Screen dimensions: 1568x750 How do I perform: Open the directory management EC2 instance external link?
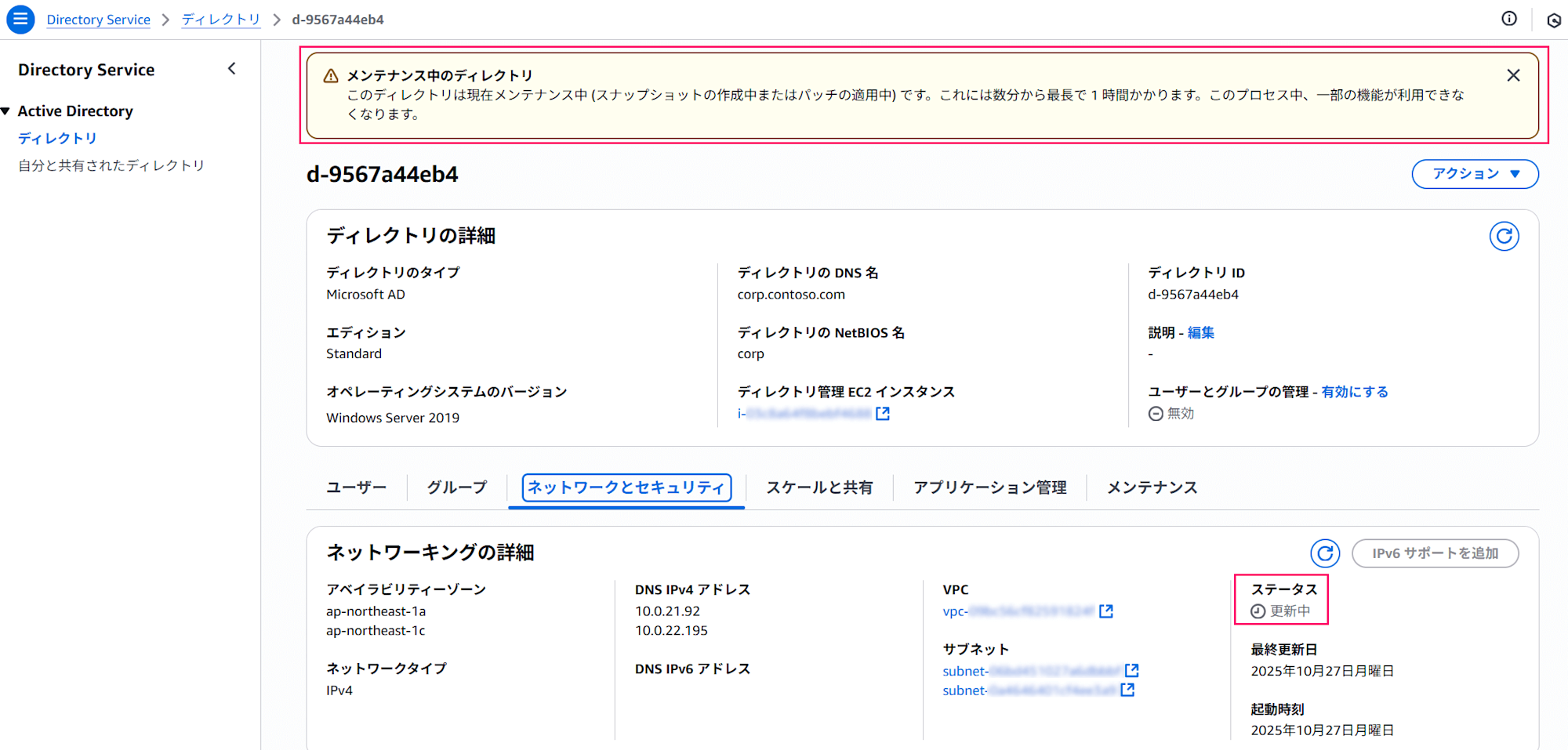click(x=882, y=413)
